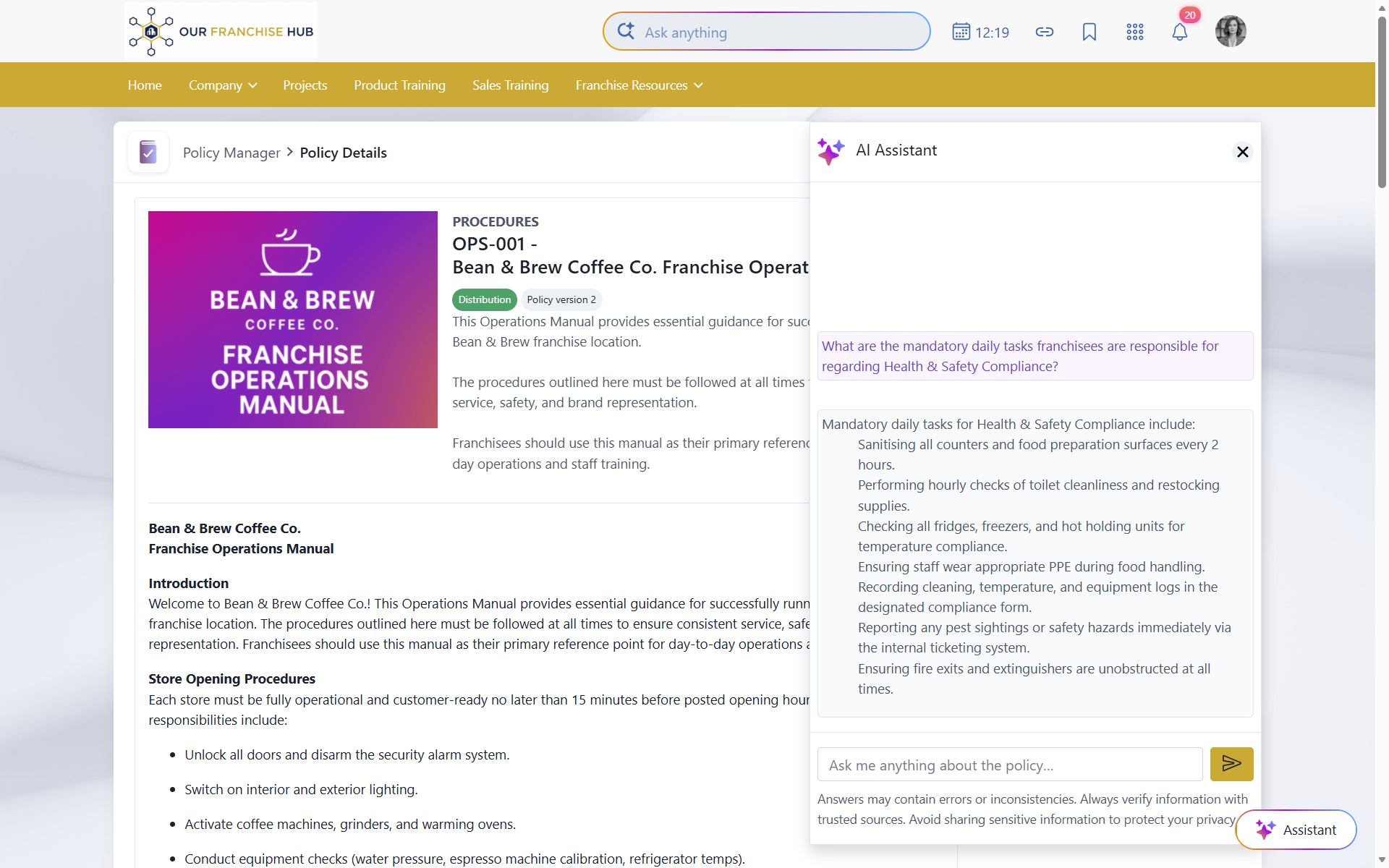Click the Policy Manager clipboard icon
The width and height of the screenshot is (1389, 868).
click(x=148, y=152)
